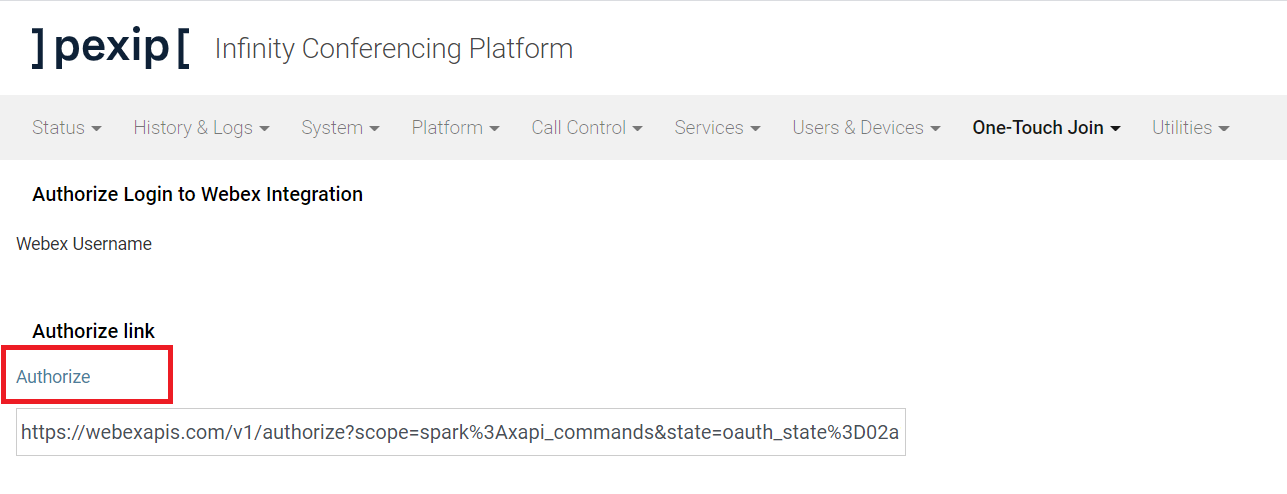Expand the System menu
This screenshot has height=494, width=1287.
(340, 128)
